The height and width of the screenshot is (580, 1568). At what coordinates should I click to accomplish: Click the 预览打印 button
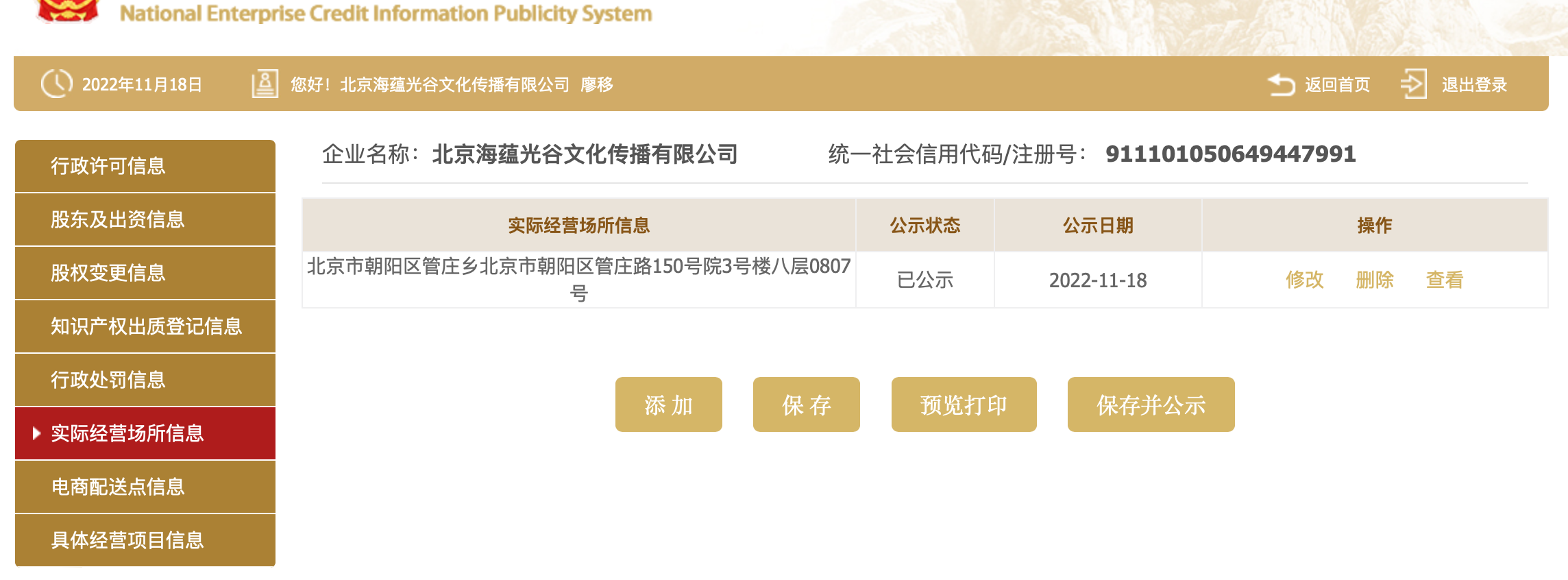964,404
